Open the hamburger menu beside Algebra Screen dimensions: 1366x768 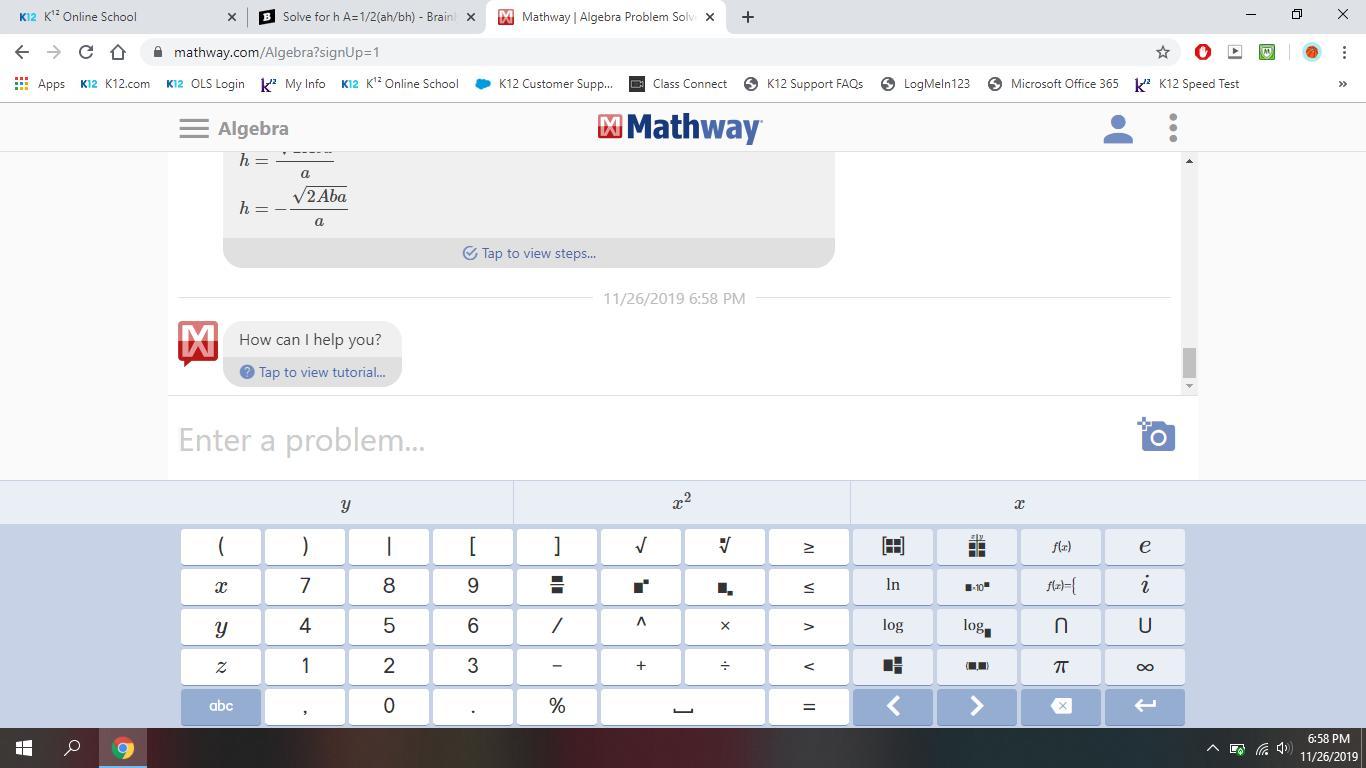(194, 128)
